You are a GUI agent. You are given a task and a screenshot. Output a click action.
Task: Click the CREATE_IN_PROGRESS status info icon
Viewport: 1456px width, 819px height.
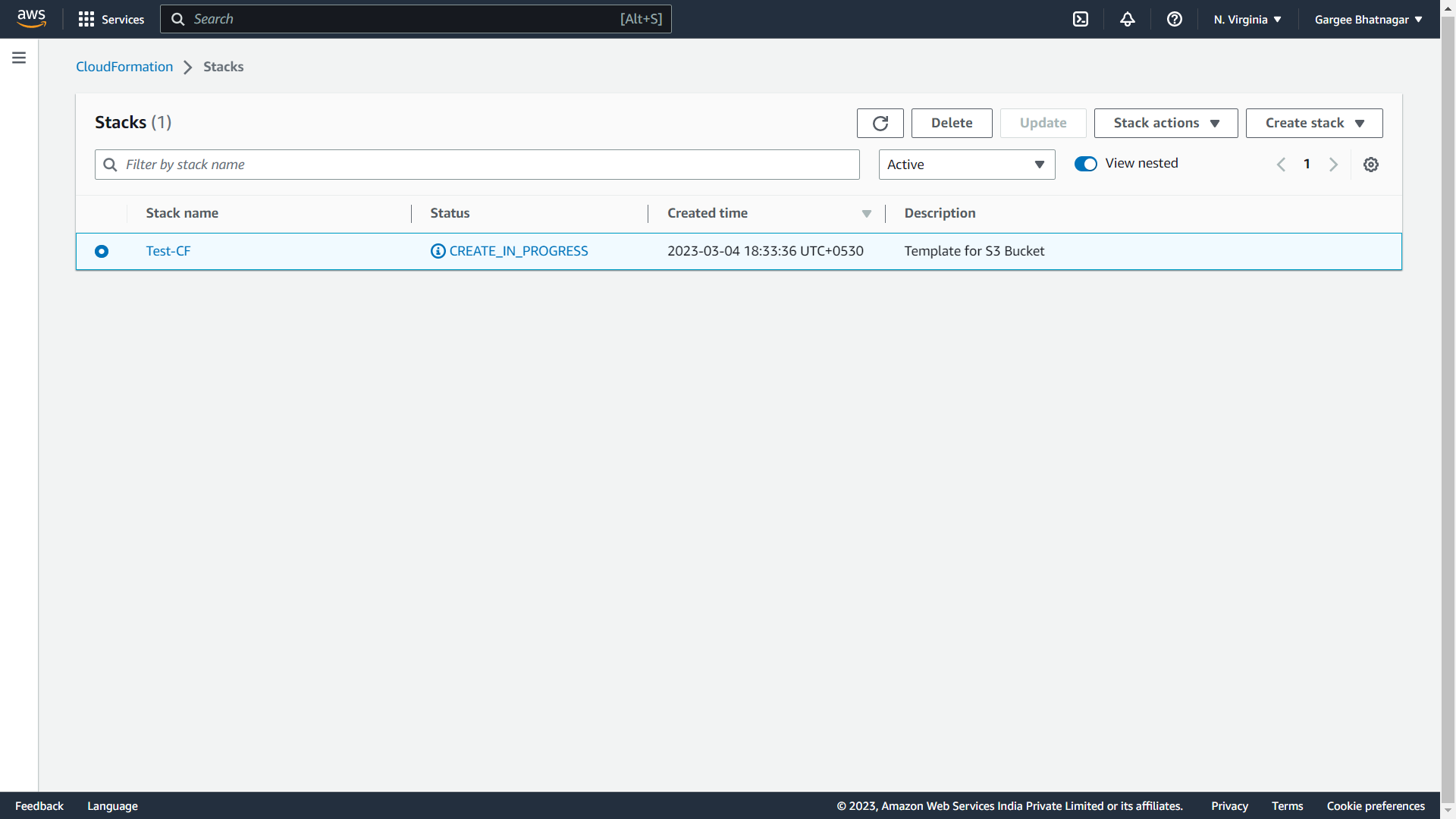click(438, 251)
